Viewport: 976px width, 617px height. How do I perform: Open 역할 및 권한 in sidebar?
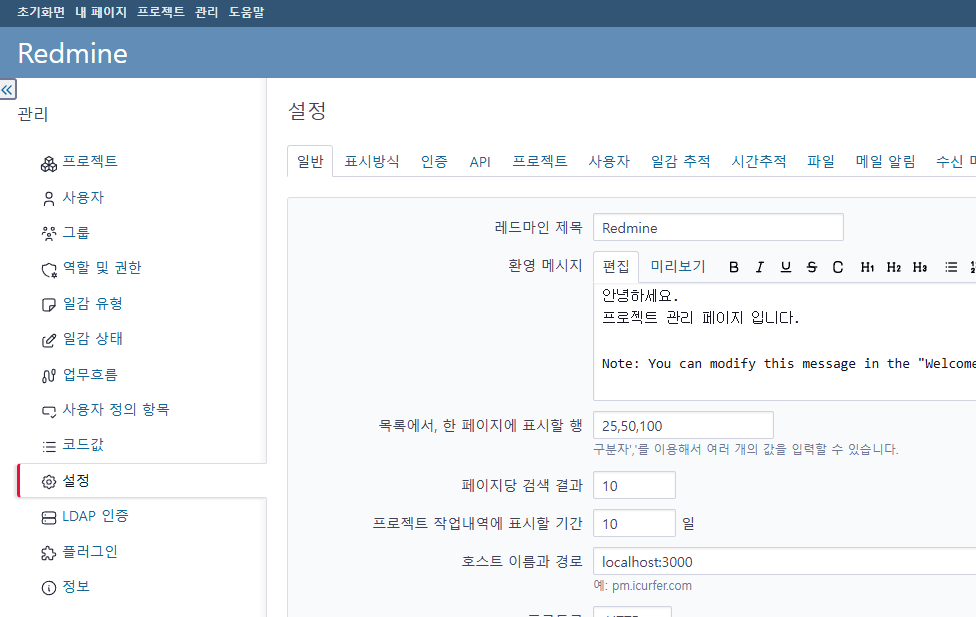click(x=102, y=268)
